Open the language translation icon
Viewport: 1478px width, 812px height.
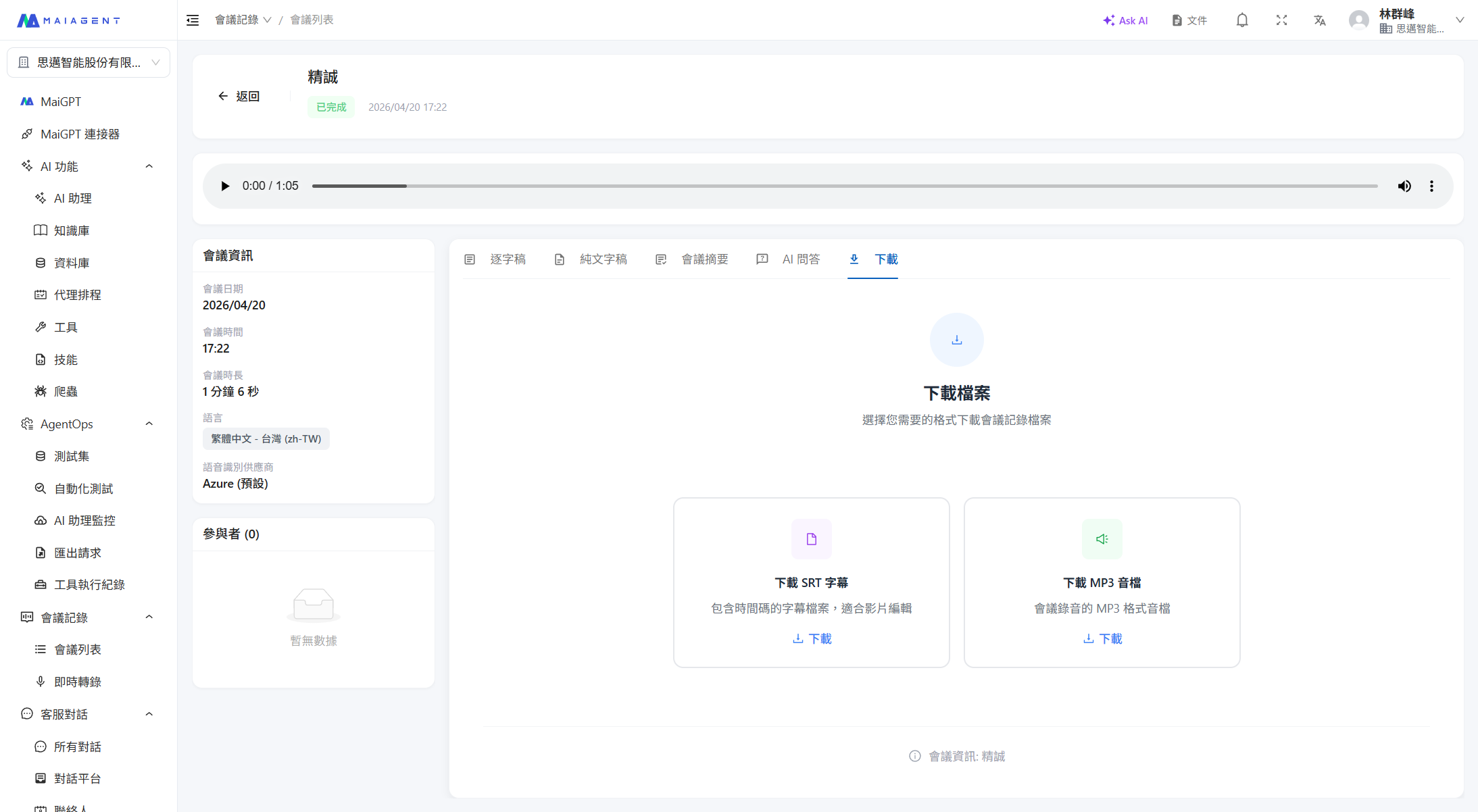point(1320,20)
